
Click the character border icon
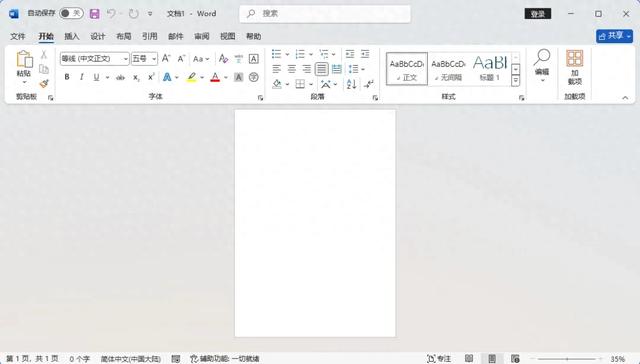point(253,59)
